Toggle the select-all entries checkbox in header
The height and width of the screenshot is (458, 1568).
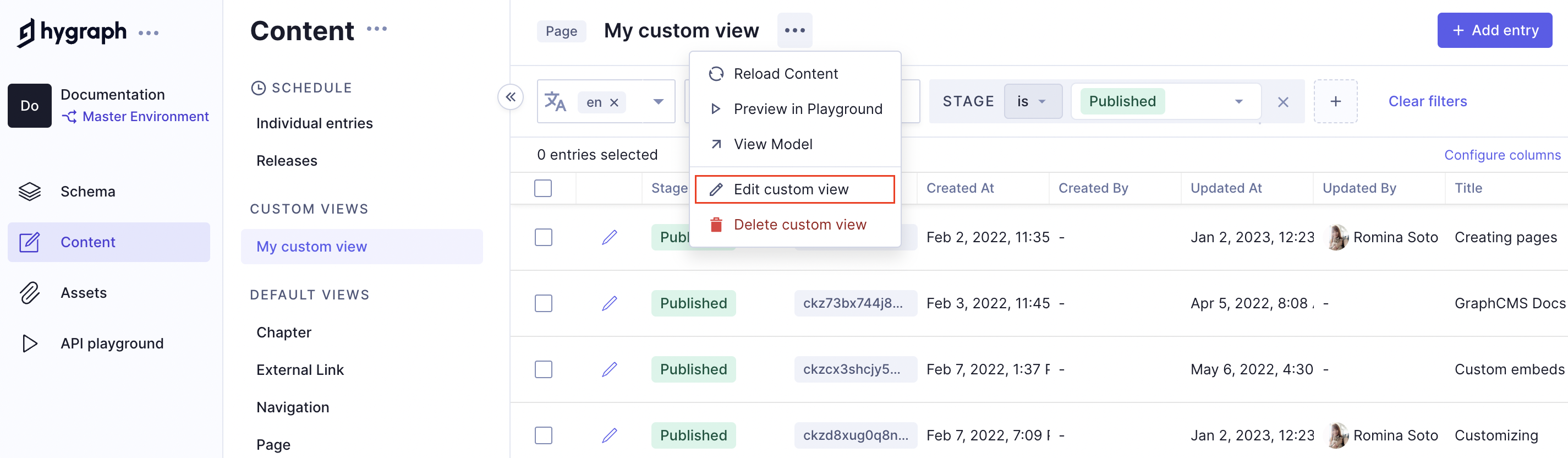coord(543,188)
